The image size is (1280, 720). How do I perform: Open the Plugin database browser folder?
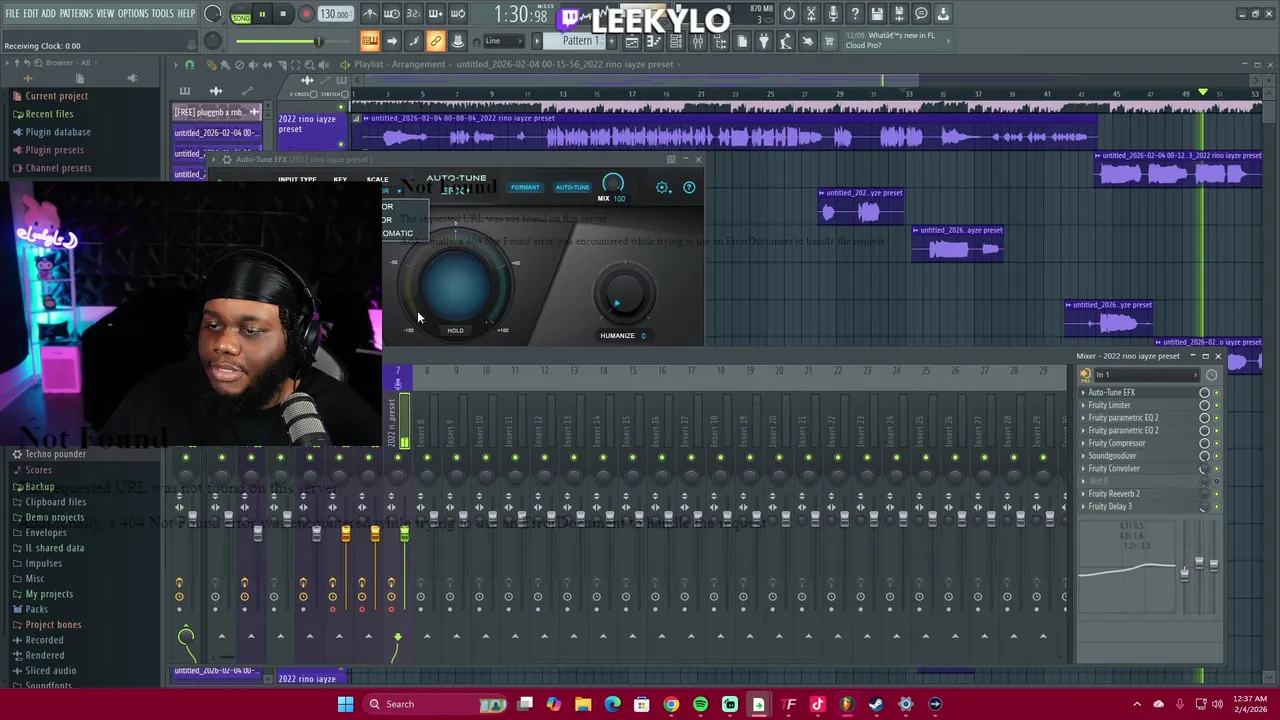(58, 132)
